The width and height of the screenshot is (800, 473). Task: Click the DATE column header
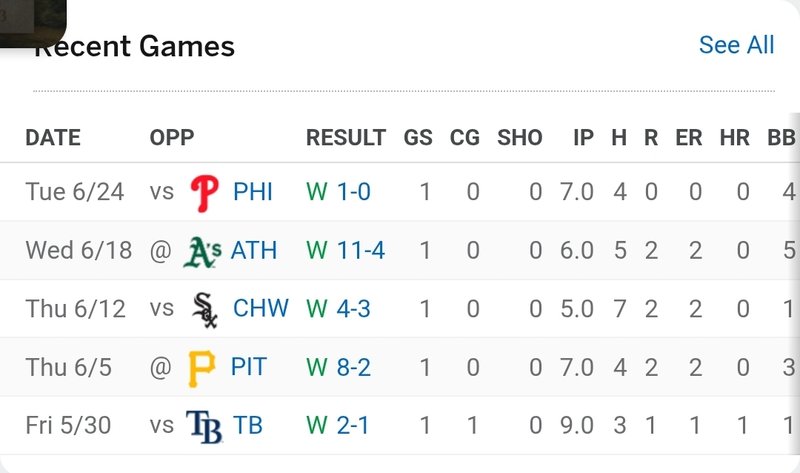click(x=53, y=138)
